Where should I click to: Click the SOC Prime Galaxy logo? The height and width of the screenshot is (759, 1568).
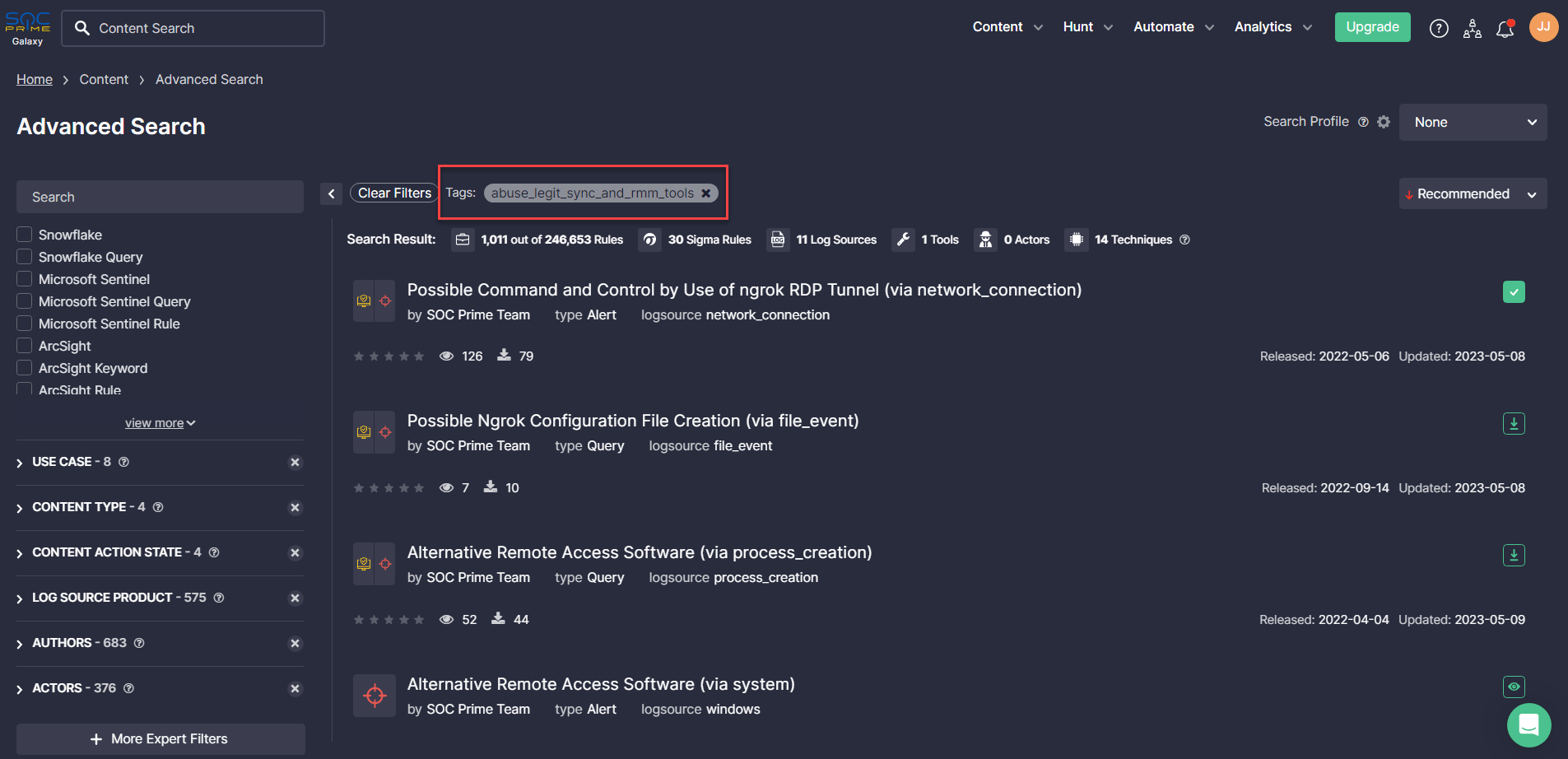(x=28, y=28)
